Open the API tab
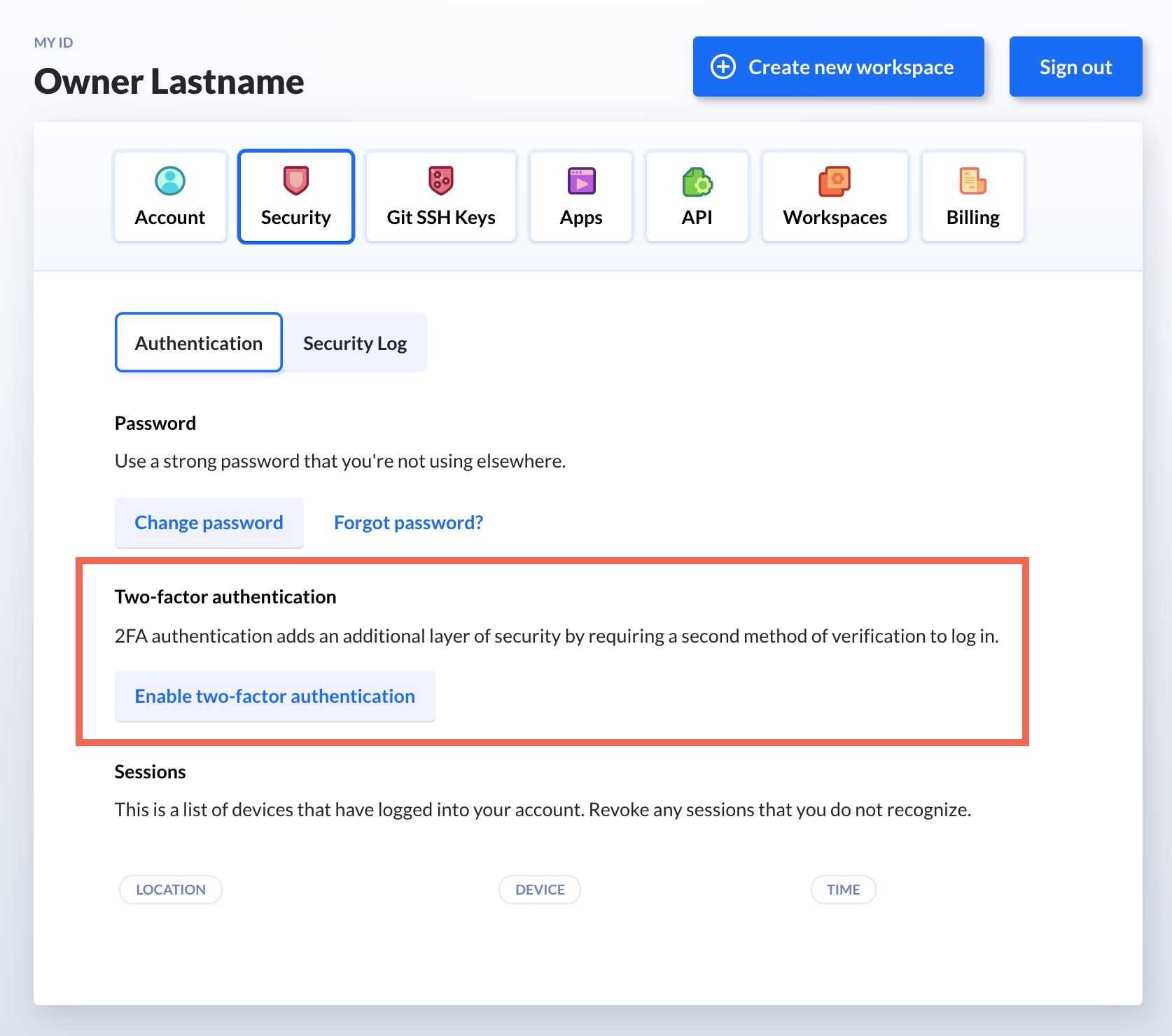Image resolution: width=1172 pixels, height=1036 pixels. (x=697, y=197)
